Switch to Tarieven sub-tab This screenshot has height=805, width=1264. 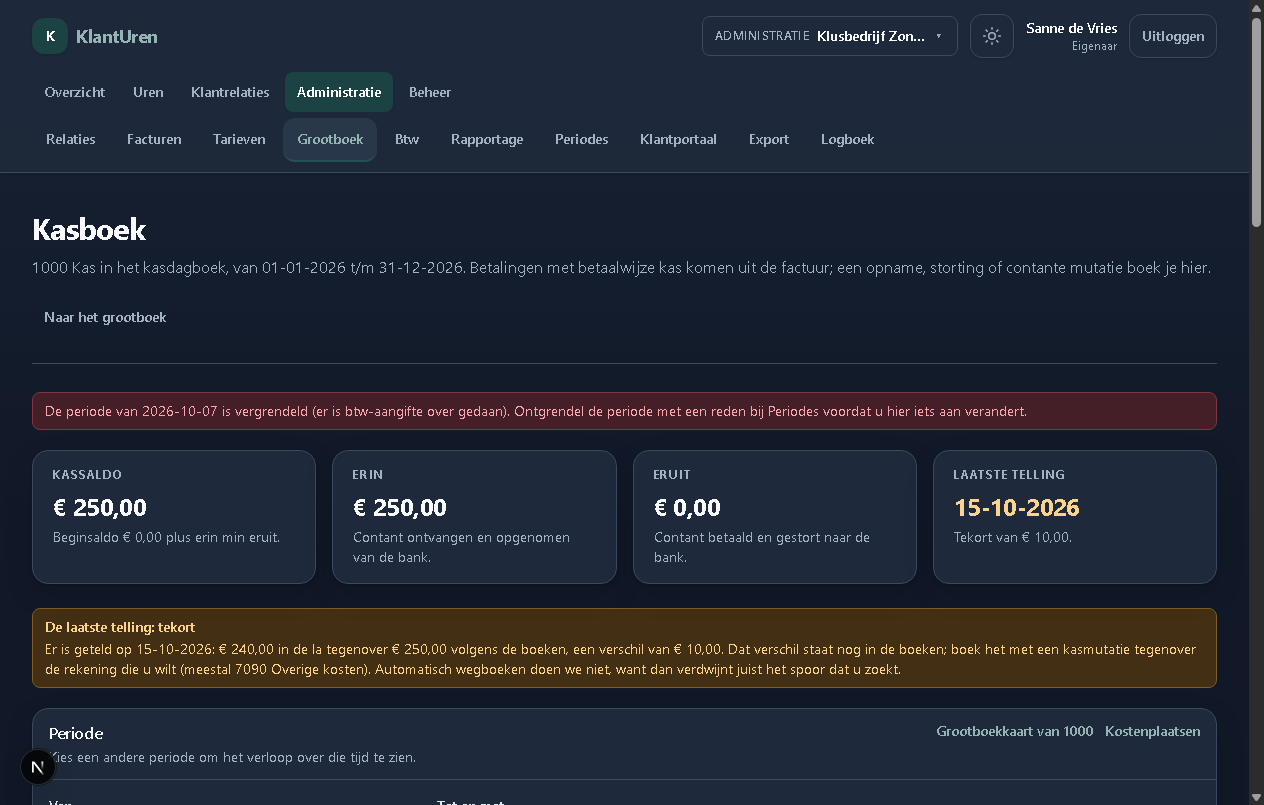(239, 140)
